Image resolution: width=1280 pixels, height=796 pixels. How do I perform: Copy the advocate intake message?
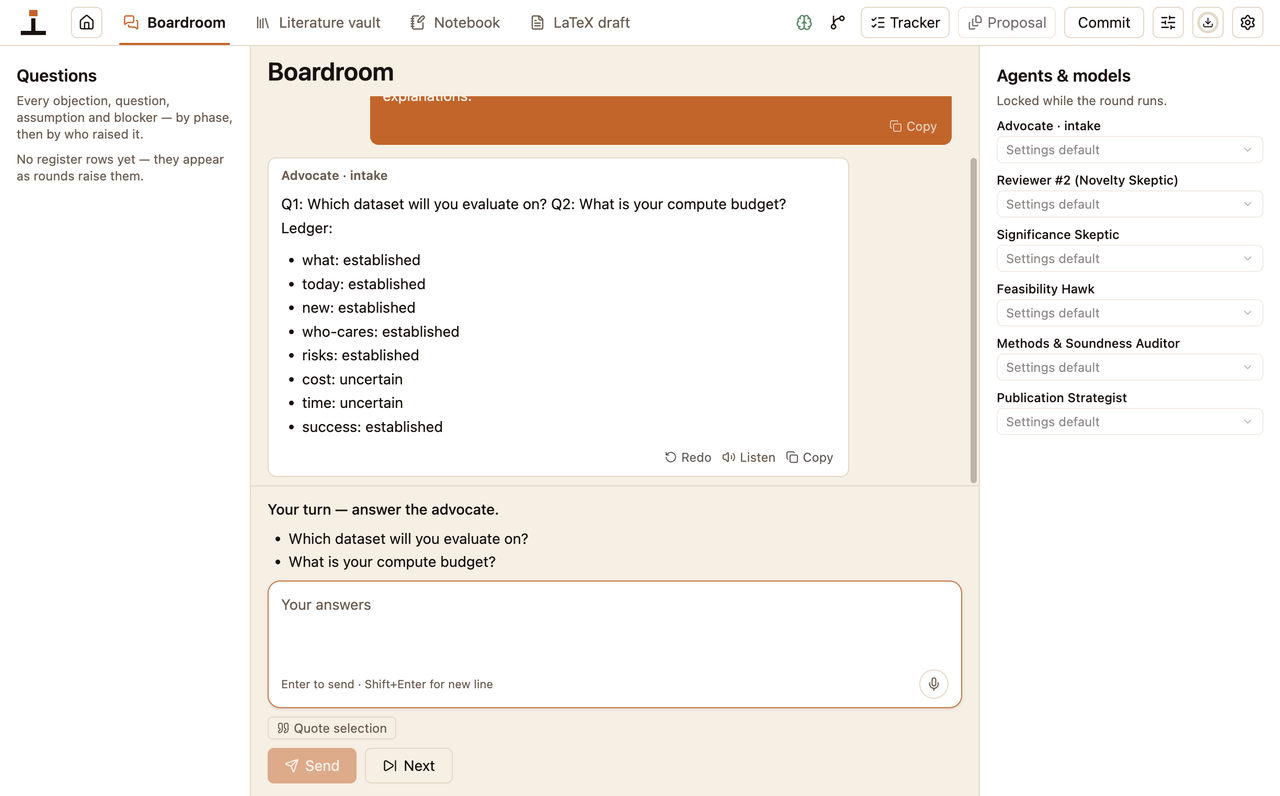pyautogui.click(x=809, y=457)
